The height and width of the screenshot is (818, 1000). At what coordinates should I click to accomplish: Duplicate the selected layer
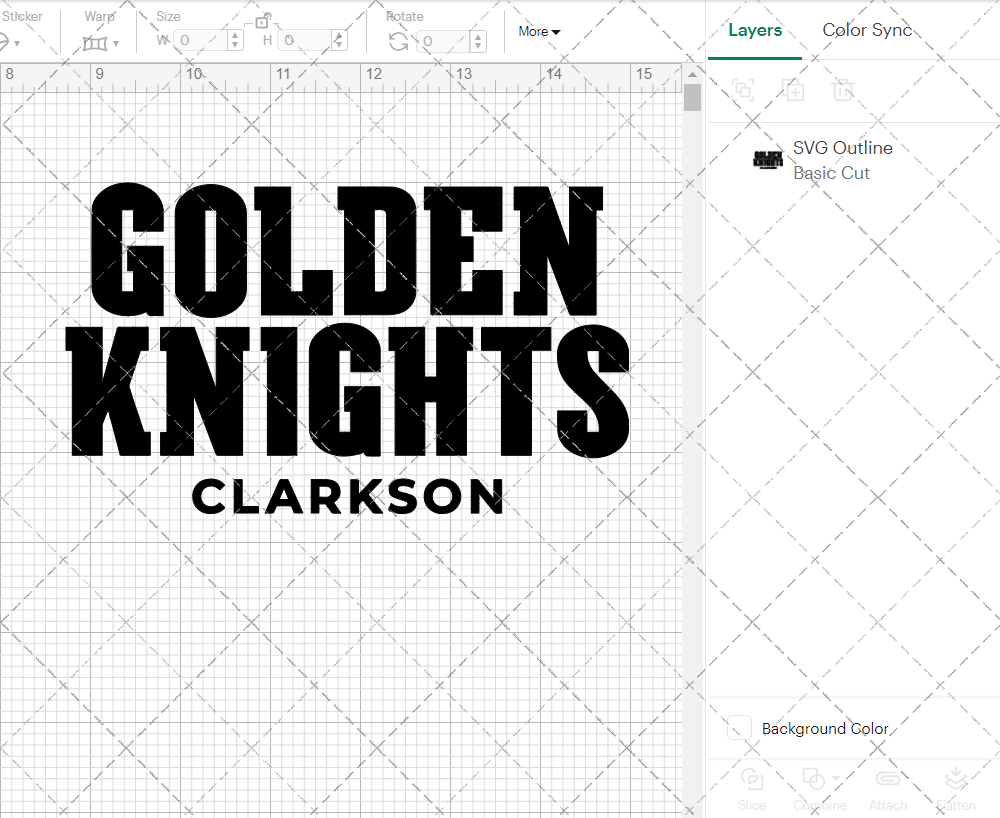pyautogui.click(x=794, y=90)
